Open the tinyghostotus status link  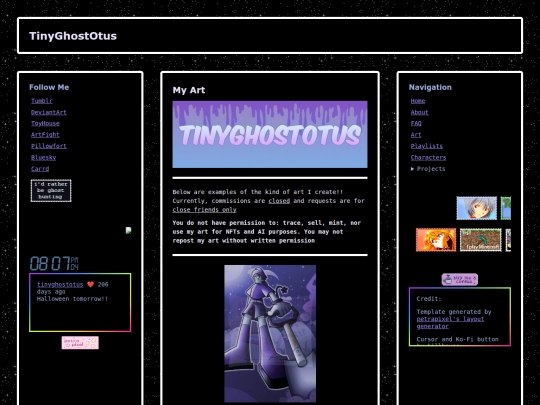60,284
